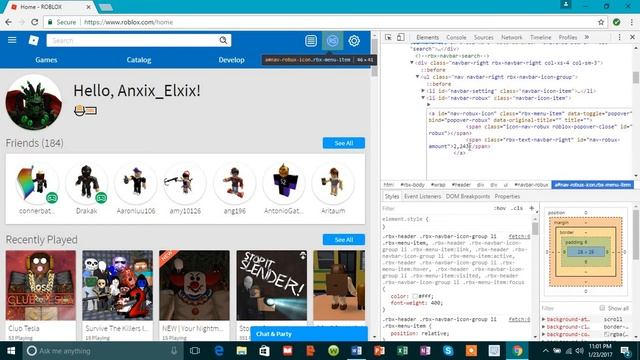Open the Roblox settings gear
Viewport: 640px width, 360px height.
(x=354, y=40)
